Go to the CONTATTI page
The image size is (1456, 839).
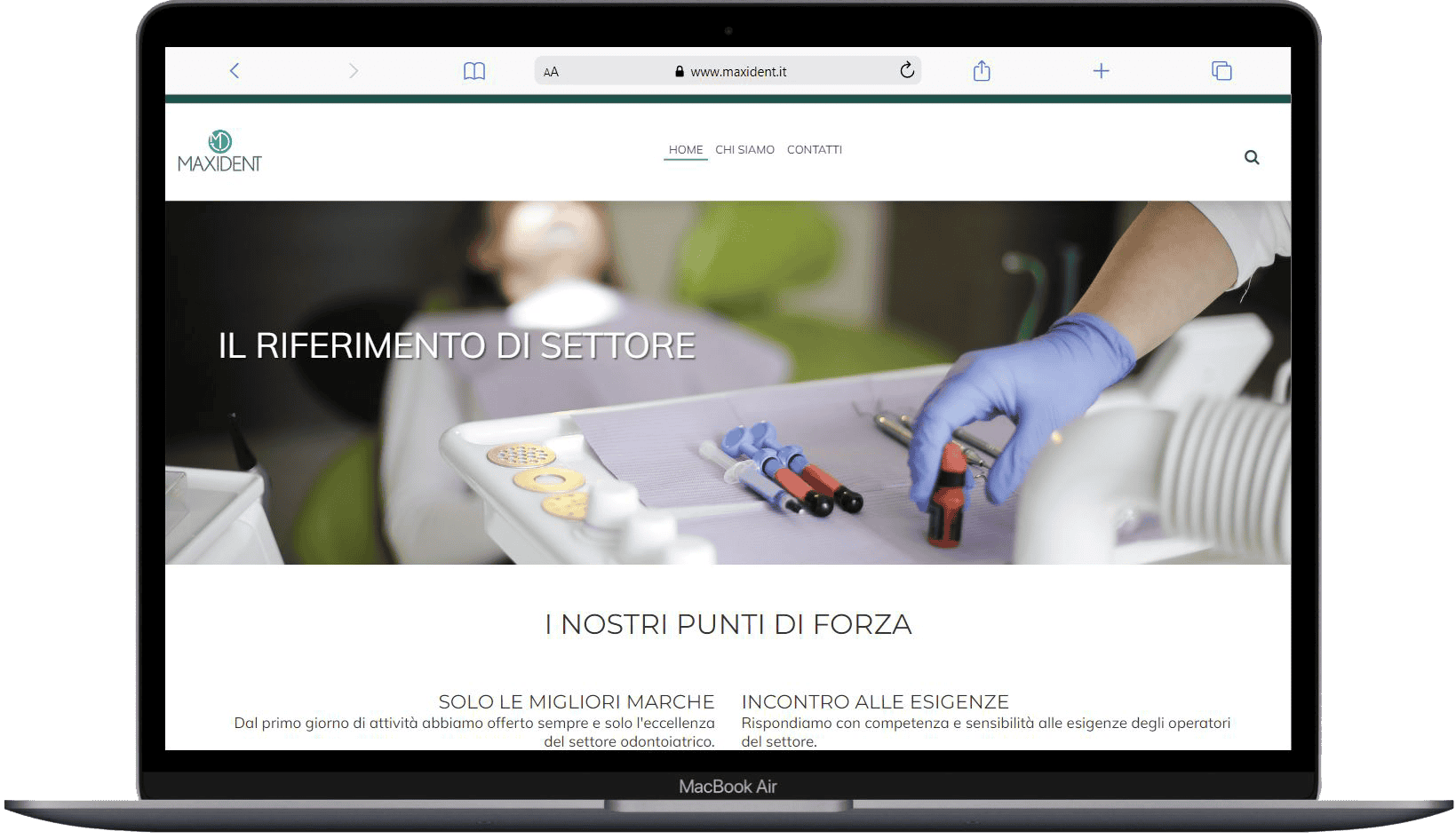[814, 150]
